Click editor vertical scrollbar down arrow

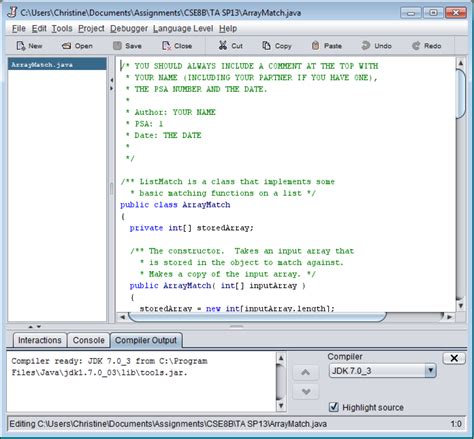461,305
